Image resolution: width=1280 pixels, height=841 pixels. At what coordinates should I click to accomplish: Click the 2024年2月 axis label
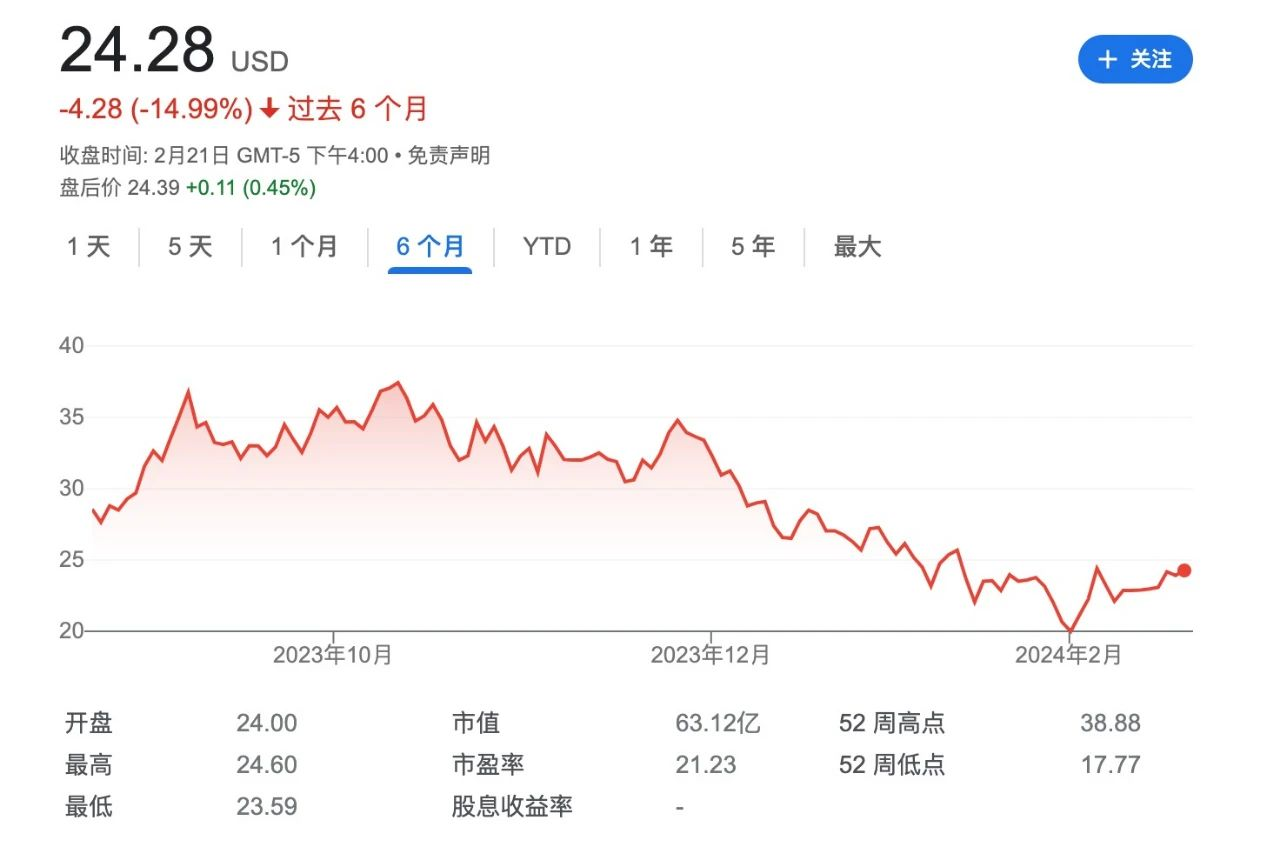point(1068,655)
